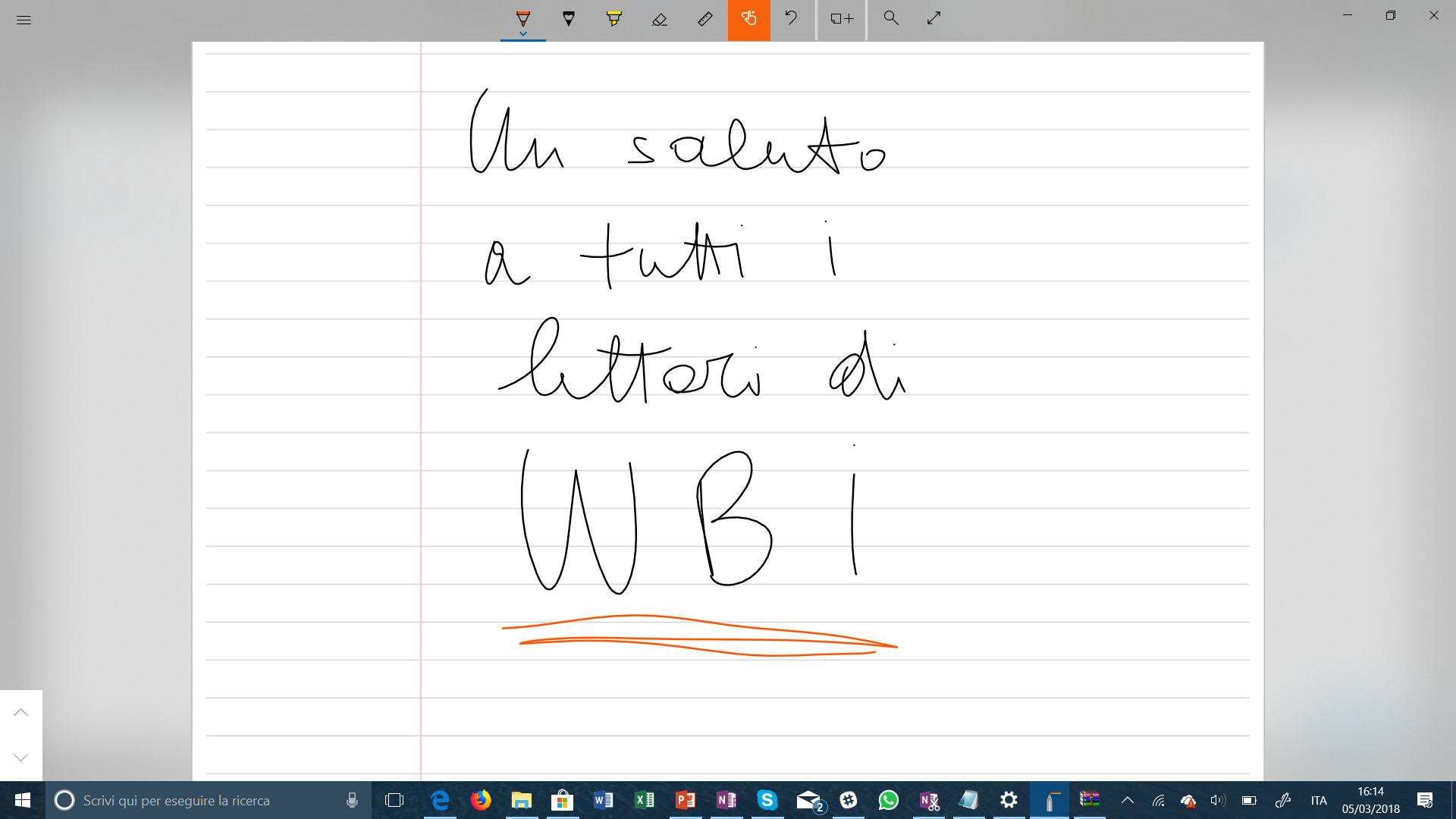Go to the next page with the down chevron
The width and height of the screenshot is (1456, 819).
20,757
